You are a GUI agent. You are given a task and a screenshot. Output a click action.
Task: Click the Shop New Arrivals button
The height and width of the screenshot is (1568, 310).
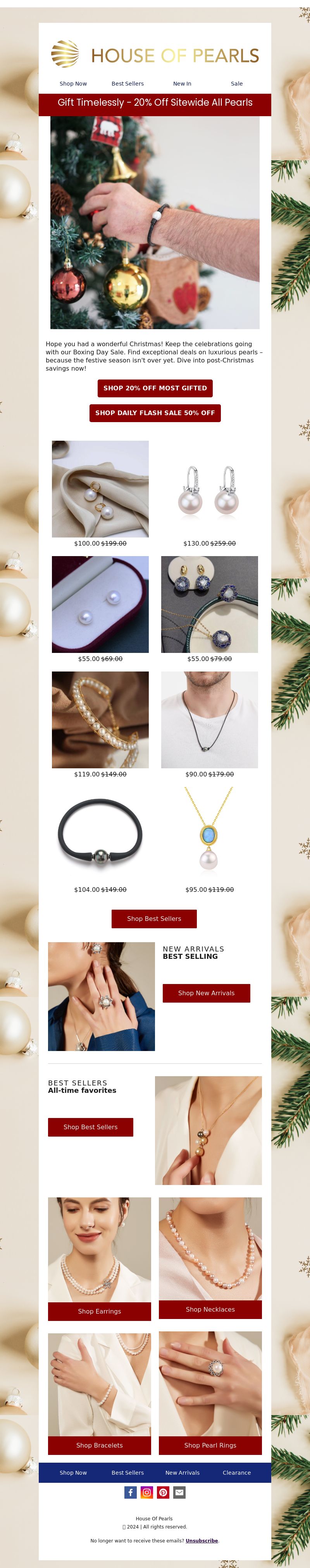[x=207, y=993]
